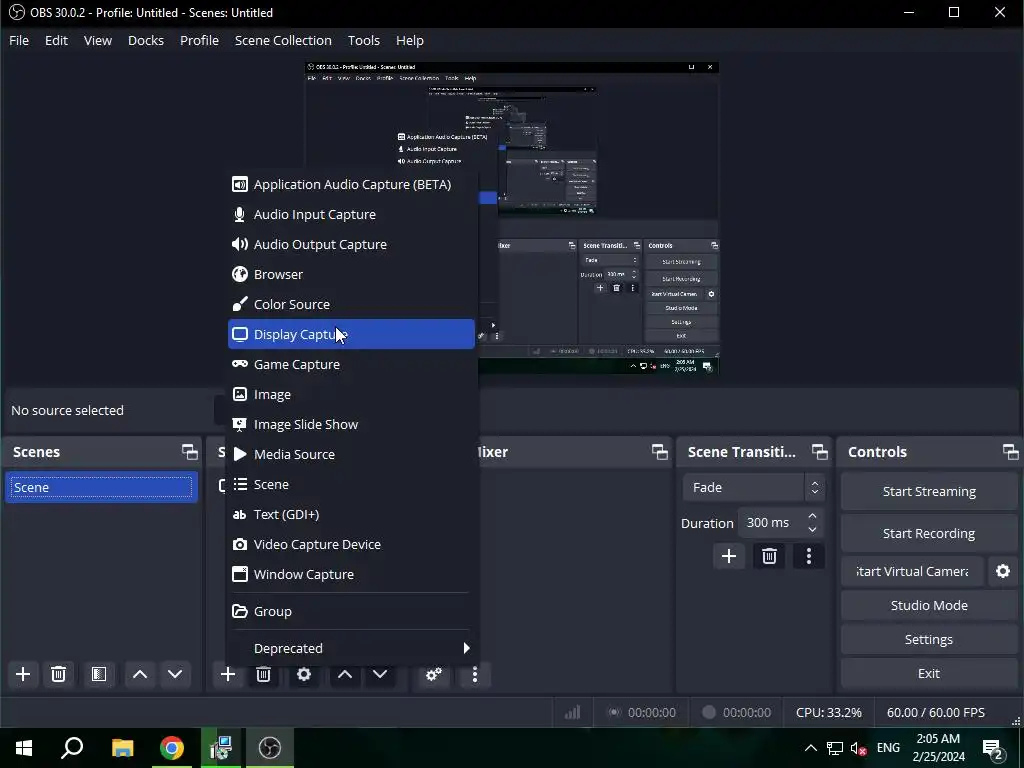Move source up arrow in Sources panel

pos(345,674)
